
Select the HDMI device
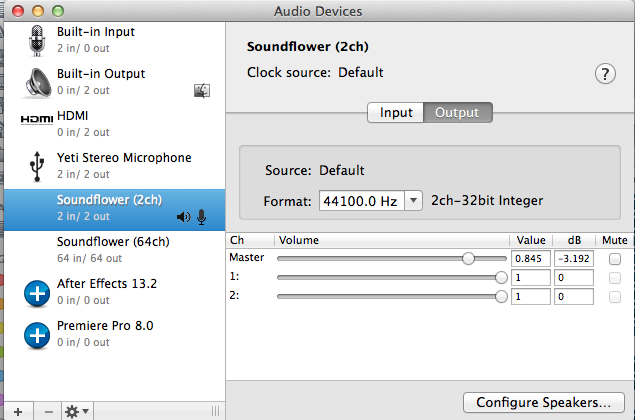tap(115, 124)
